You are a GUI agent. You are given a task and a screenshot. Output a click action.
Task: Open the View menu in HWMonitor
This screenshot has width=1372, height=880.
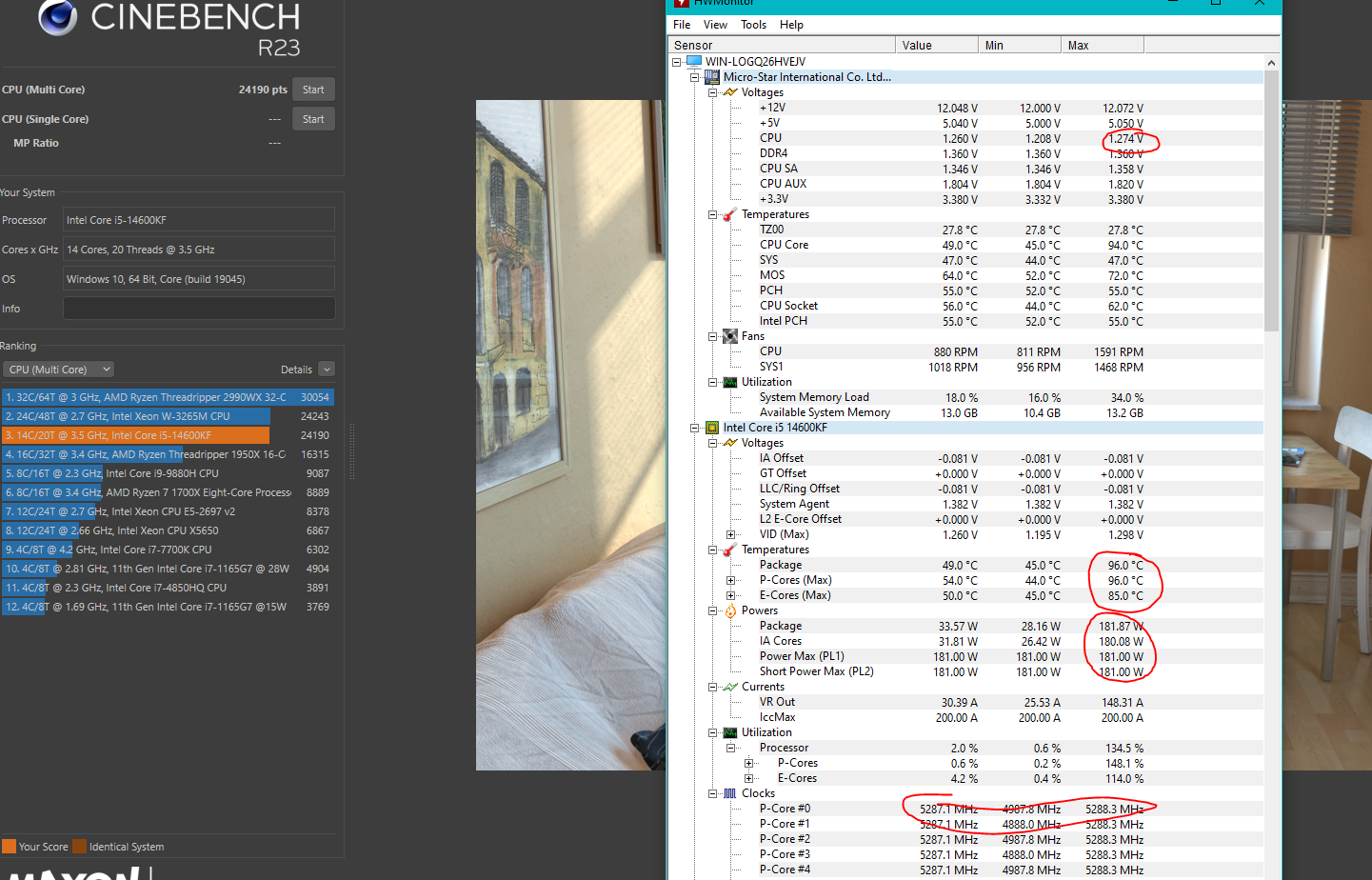point(715,25)
